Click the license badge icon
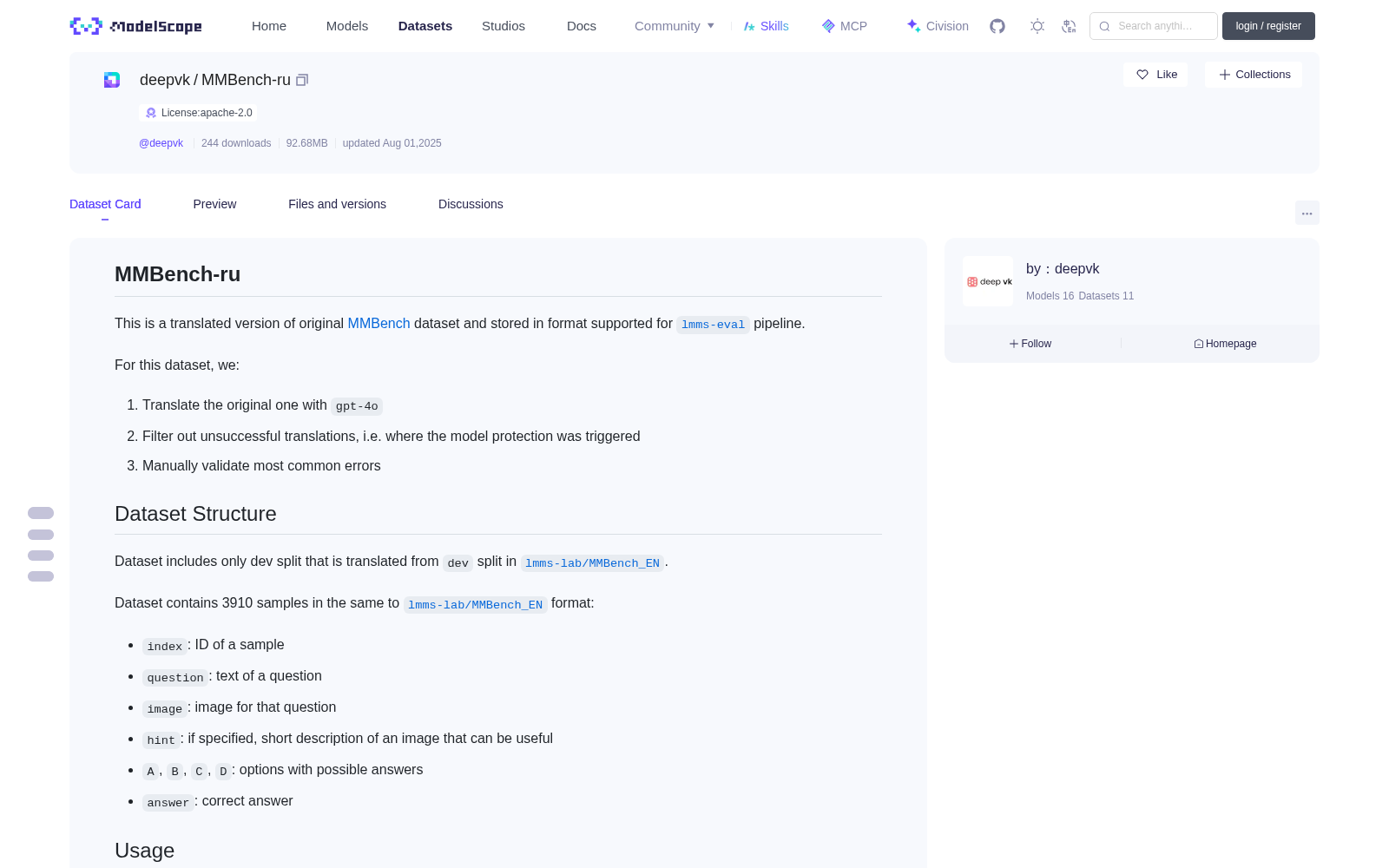The height and width of the screenshot is (868, 1389). point(151,113)
